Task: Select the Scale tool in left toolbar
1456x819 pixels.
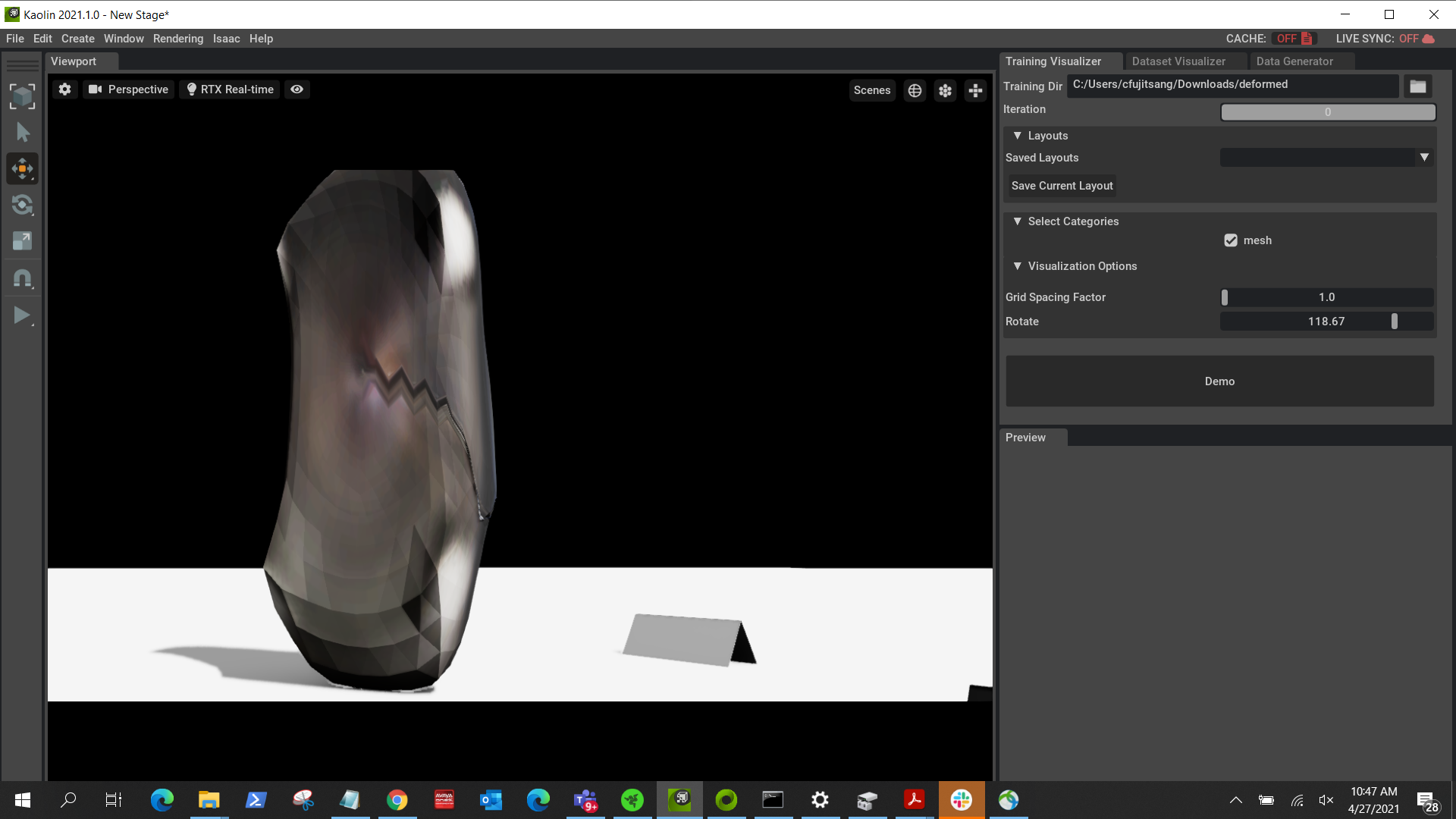Action: (22, 241)
